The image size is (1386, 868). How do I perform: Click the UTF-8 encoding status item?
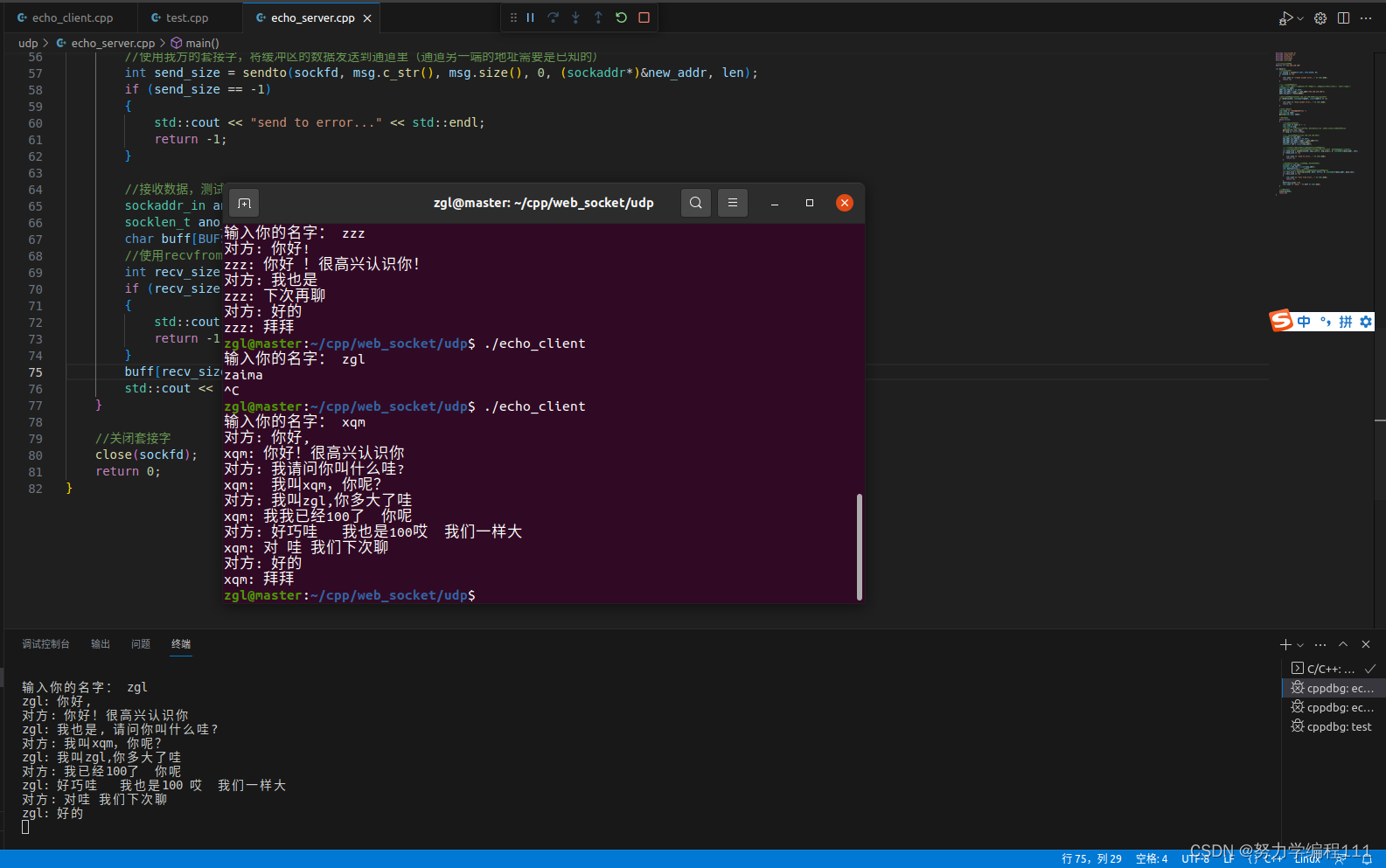coord(1195,859)
